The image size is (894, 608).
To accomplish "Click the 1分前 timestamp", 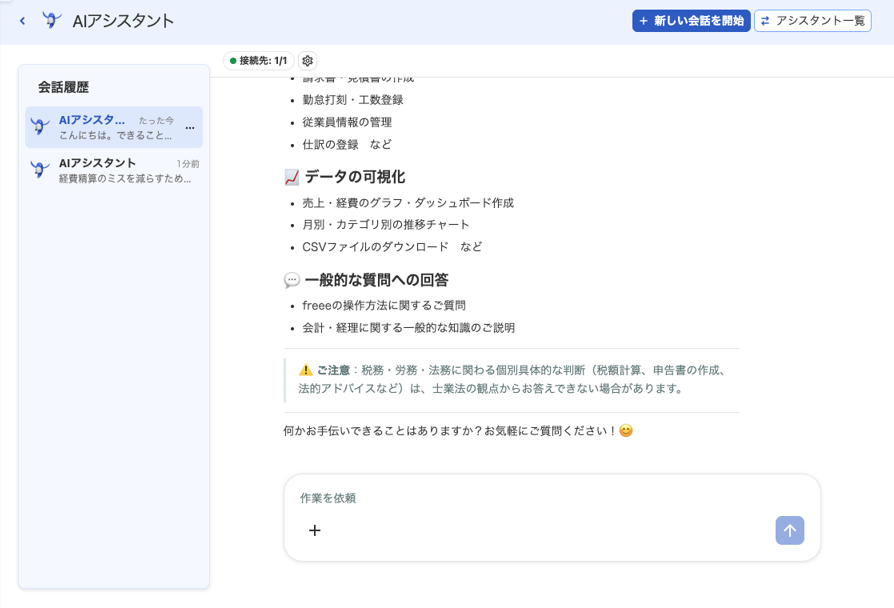I will (188, 164).
